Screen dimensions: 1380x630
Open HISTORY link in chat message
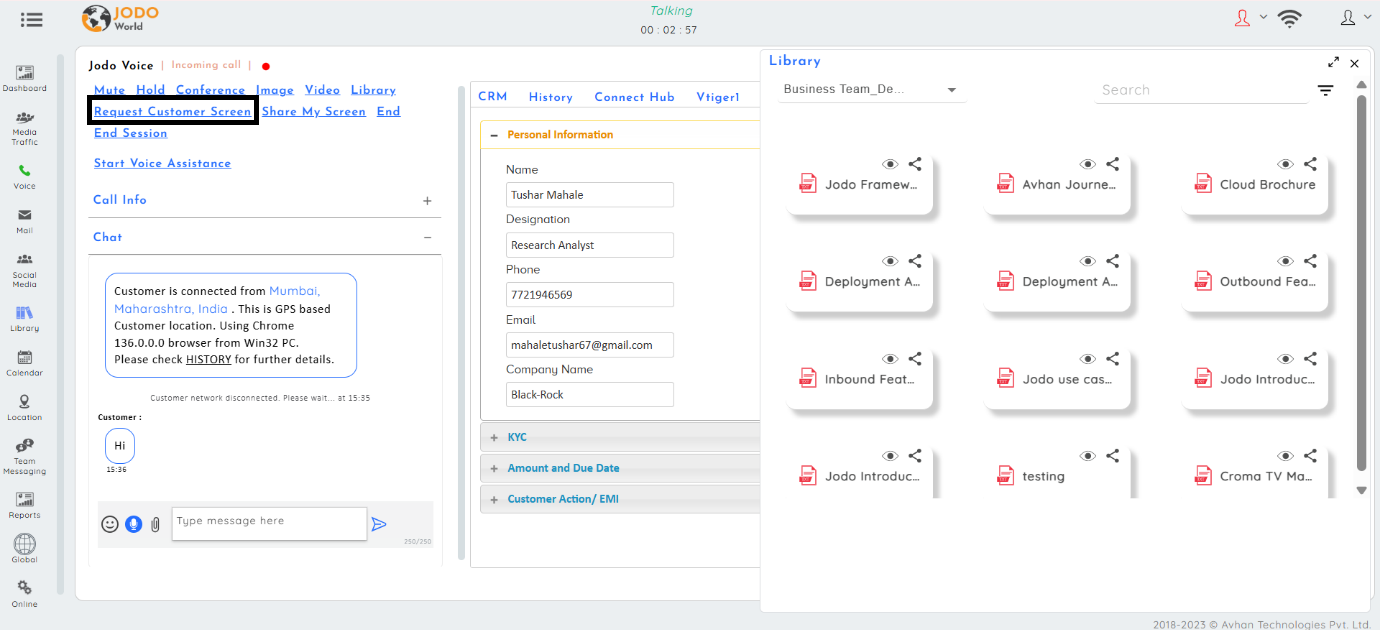[x=208, y=359]
